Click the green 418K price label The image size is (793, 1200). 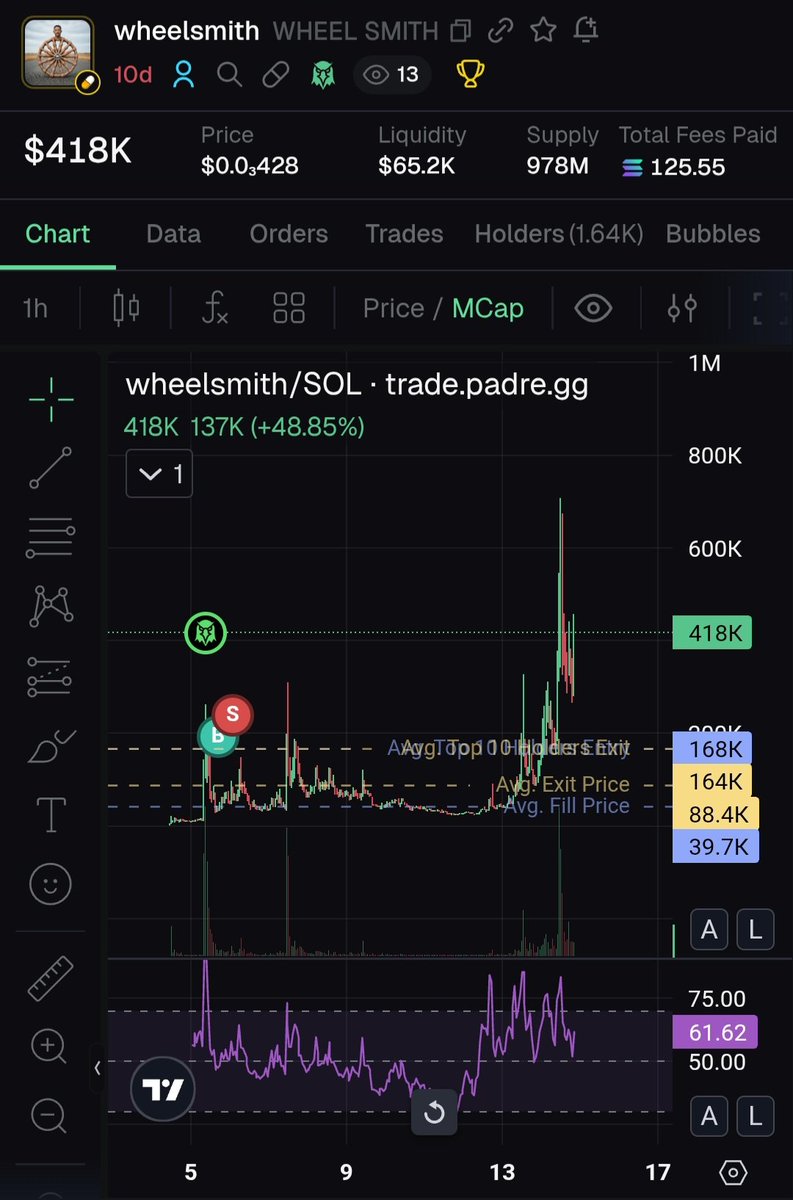(x=712, y=633)
